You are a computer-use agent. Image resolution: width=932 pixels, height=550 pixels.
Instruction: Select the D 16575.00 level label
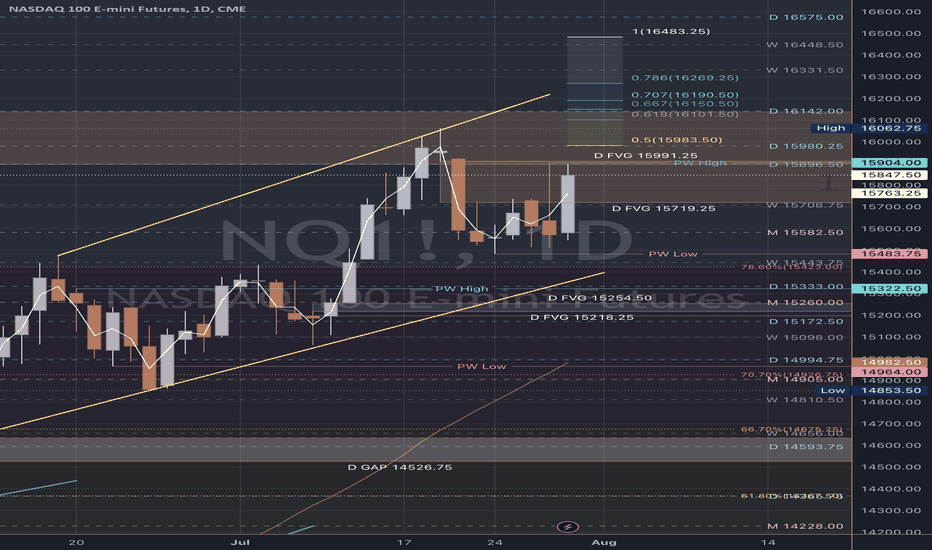806,17
